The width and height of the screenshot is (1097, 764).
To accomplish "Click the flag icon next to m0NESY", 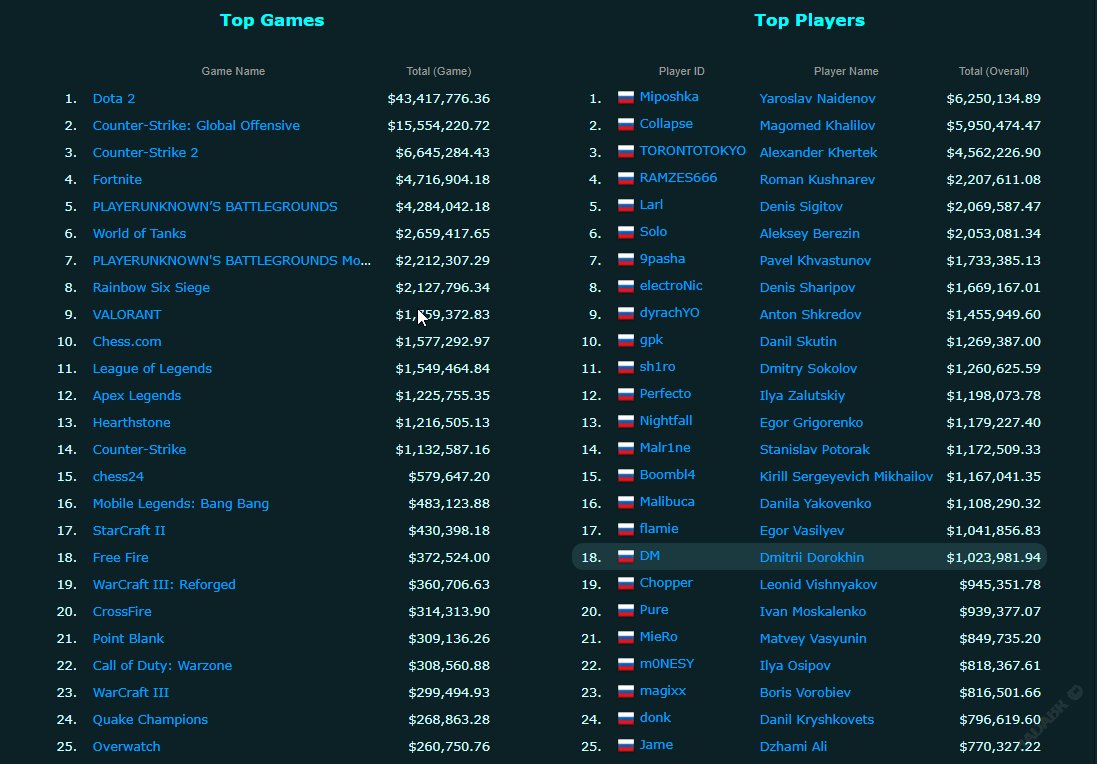I will [x=626, y=665].
